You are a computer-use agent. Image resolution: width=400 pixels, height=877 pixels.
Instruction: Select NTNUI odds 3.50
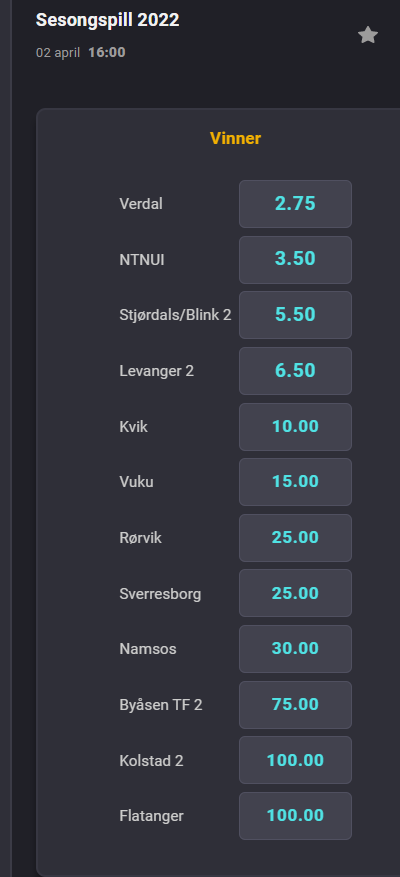click(x=295, y=260)
